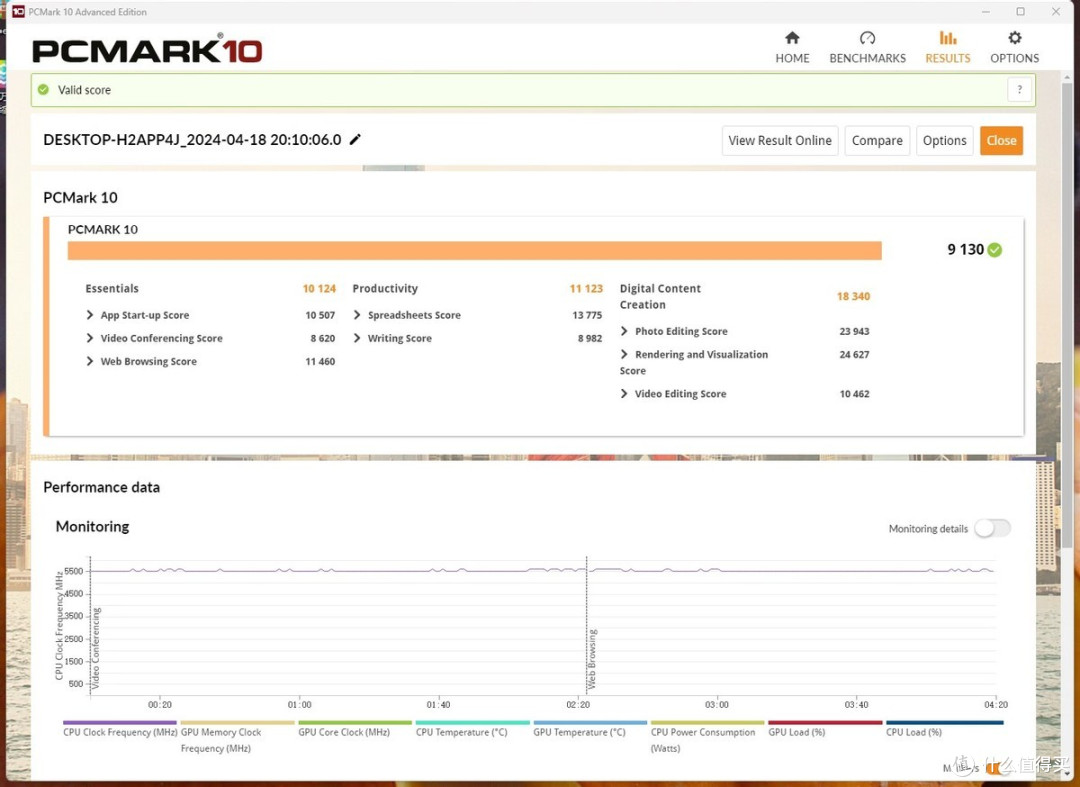Click the Video Editing value 10 462
1080x787 pixels.
(854, 393)
